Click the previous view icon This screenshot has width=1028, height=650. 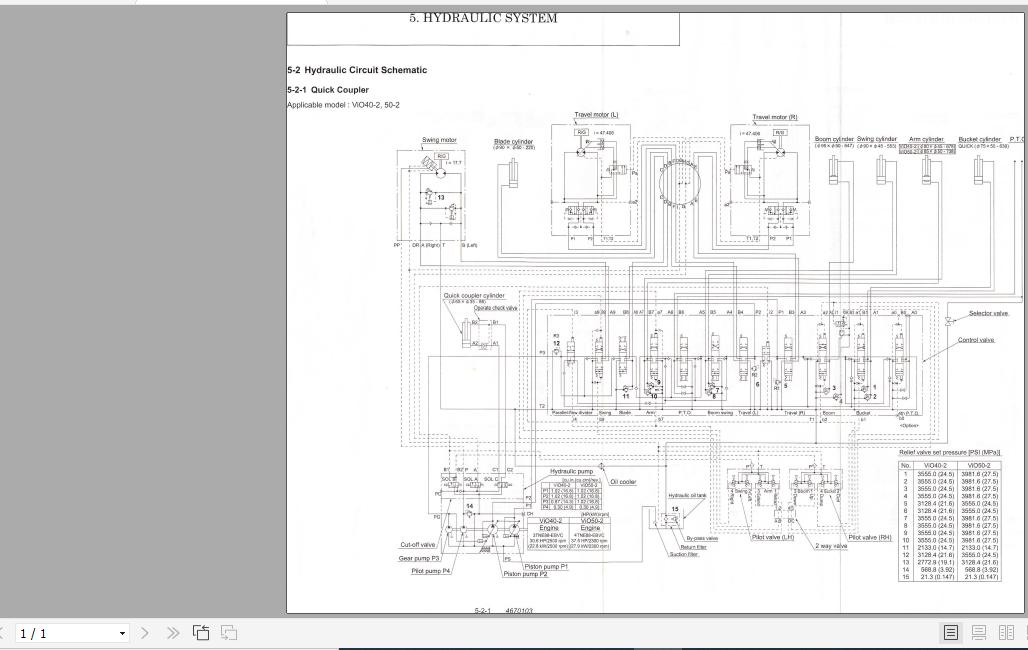point(201,633)
